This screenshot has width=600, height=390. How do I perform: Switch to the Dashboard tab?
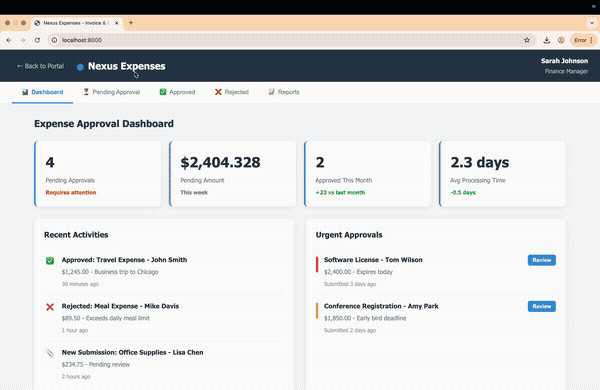pos(42,92)
